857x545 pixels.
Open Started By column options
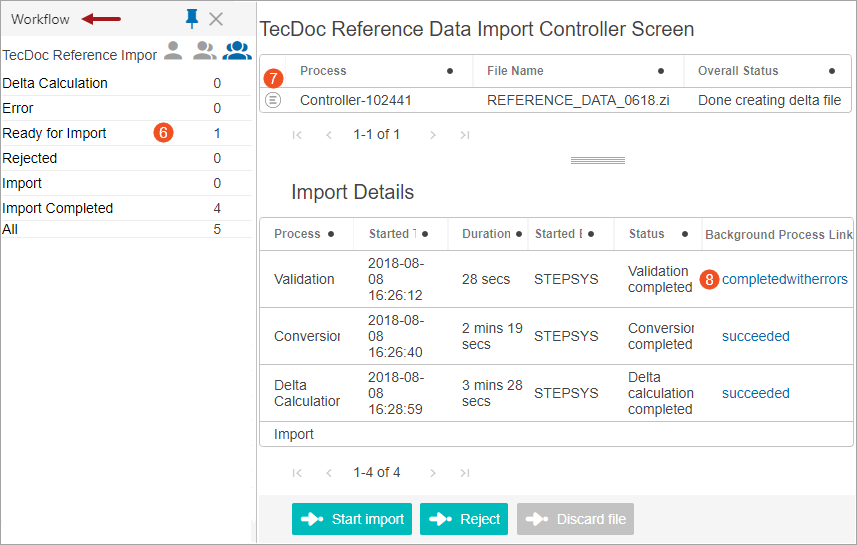point(591,234)
